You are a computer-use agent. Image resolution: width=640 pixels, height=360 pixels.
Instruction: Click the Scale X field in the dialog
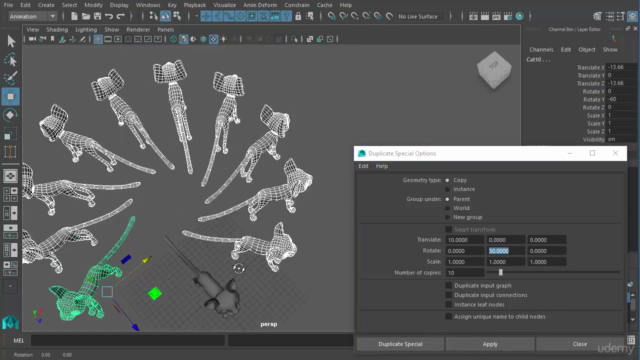[x=464, y=262]
